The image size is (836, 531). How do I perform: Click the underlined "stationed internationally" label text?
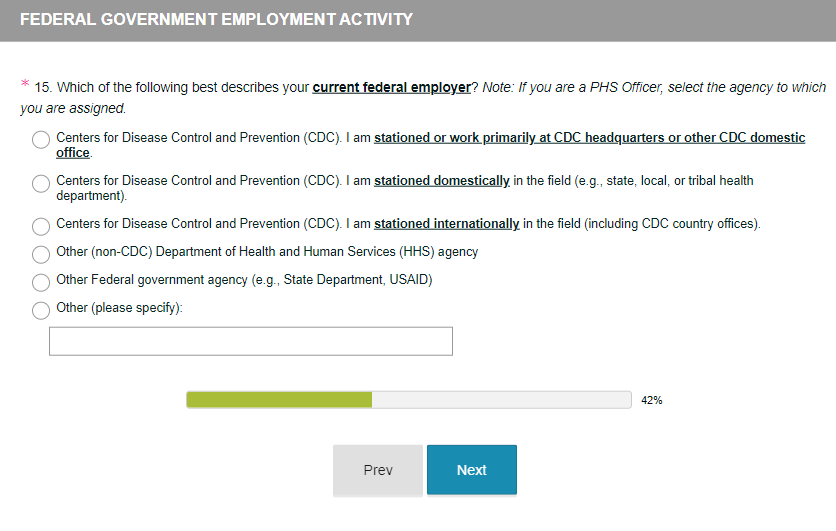pyautogui.click(x=446, y=224)
